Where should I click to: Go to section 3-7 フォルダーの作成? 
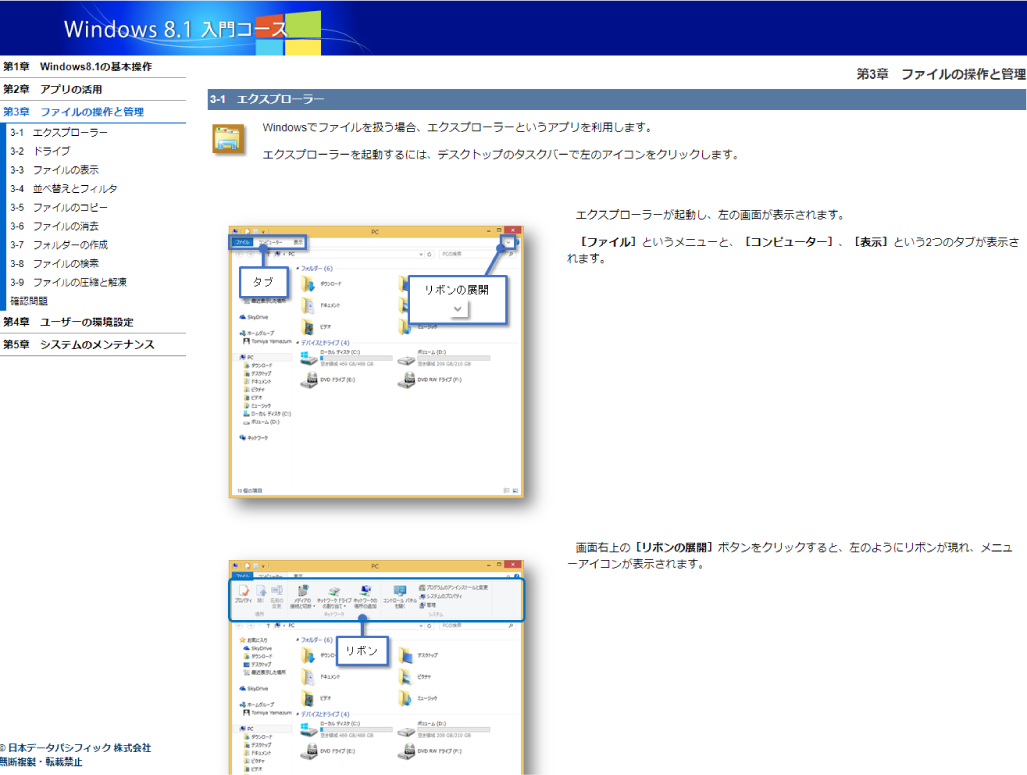[x=59, y=245]
